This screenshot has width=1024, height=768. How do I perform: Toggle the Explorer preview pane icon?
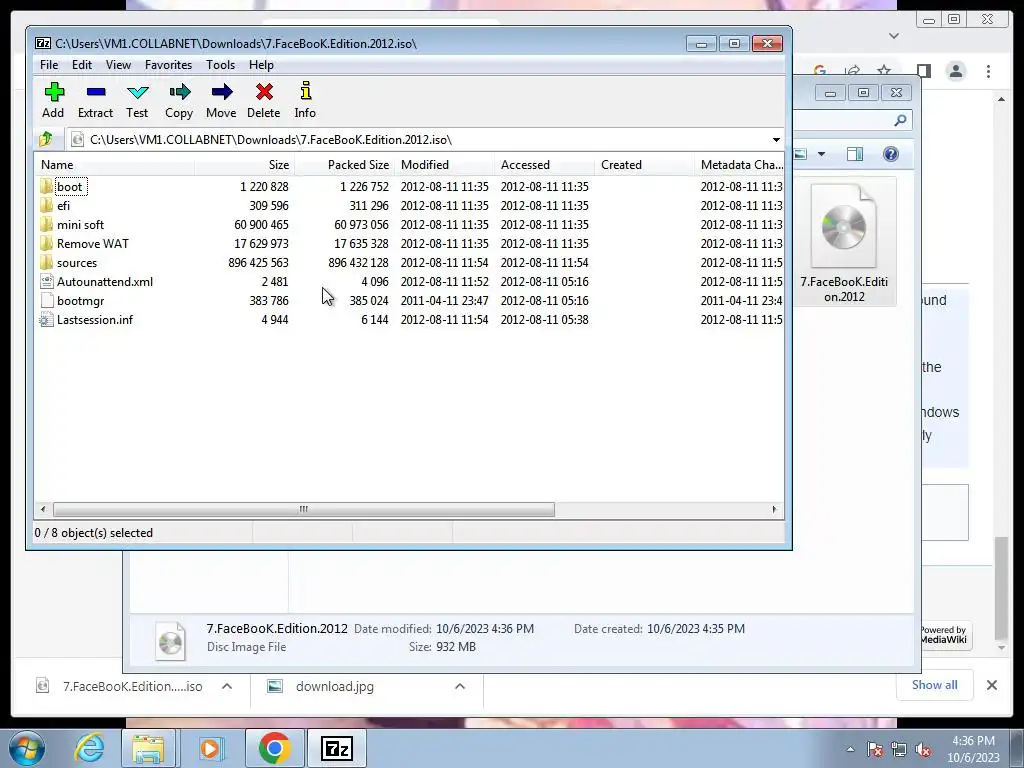(855, 154)
